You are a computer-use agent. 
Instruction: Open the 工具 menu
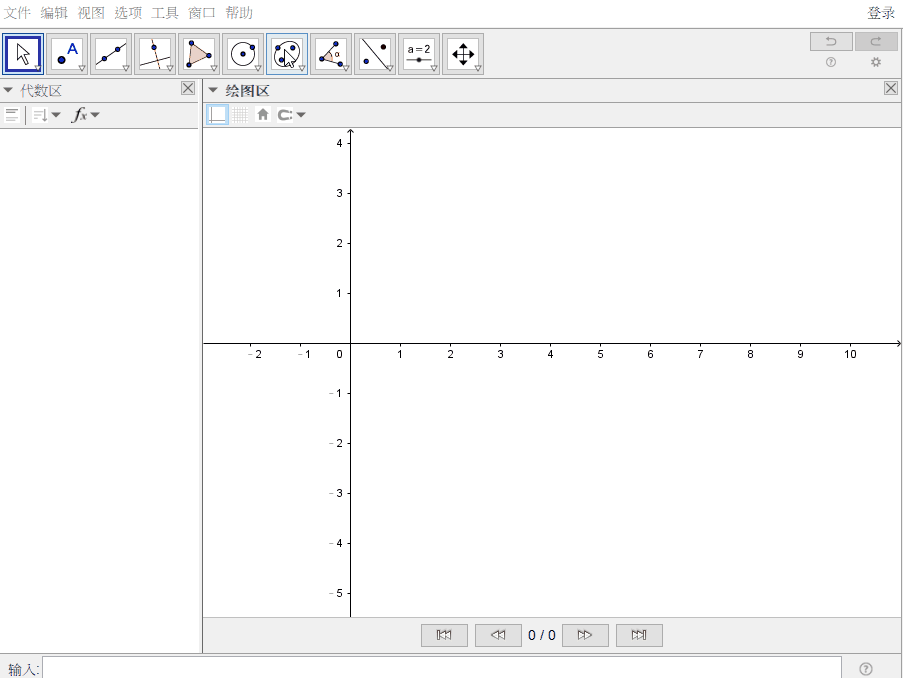165,13
